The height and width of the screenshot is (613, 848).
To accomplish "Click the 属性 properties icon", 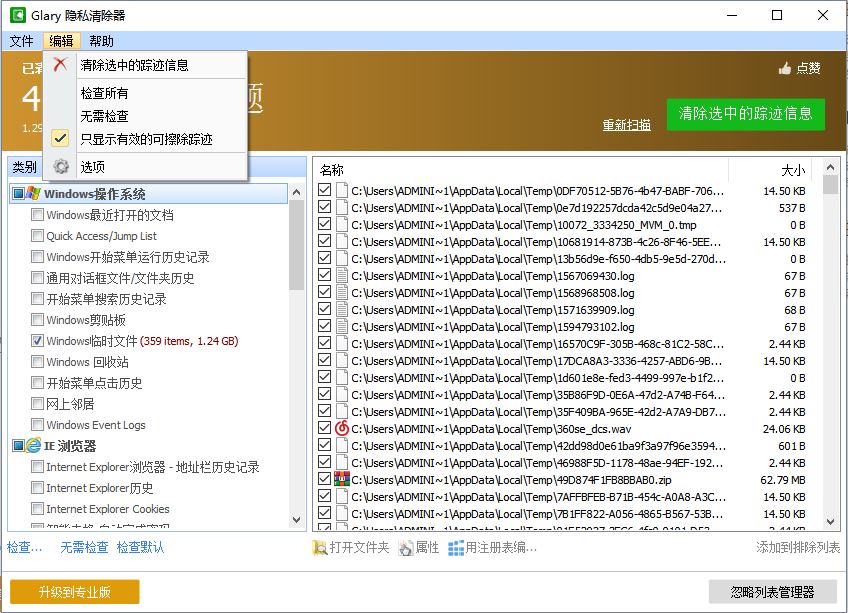I will [406, 548].
